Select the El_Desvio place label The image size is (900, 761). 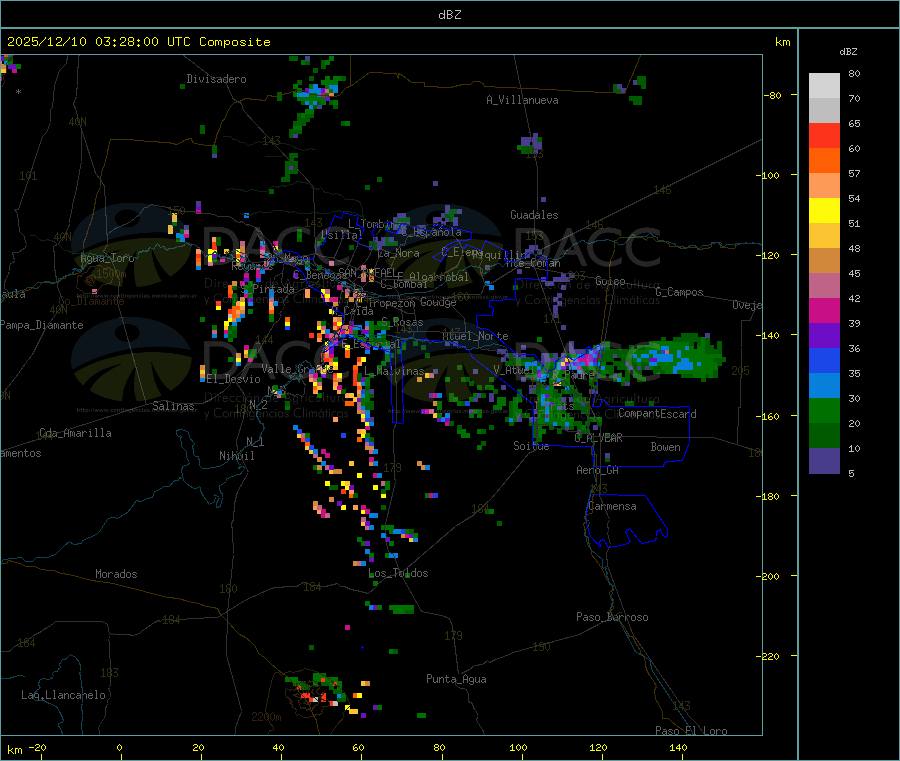point(234,379)
